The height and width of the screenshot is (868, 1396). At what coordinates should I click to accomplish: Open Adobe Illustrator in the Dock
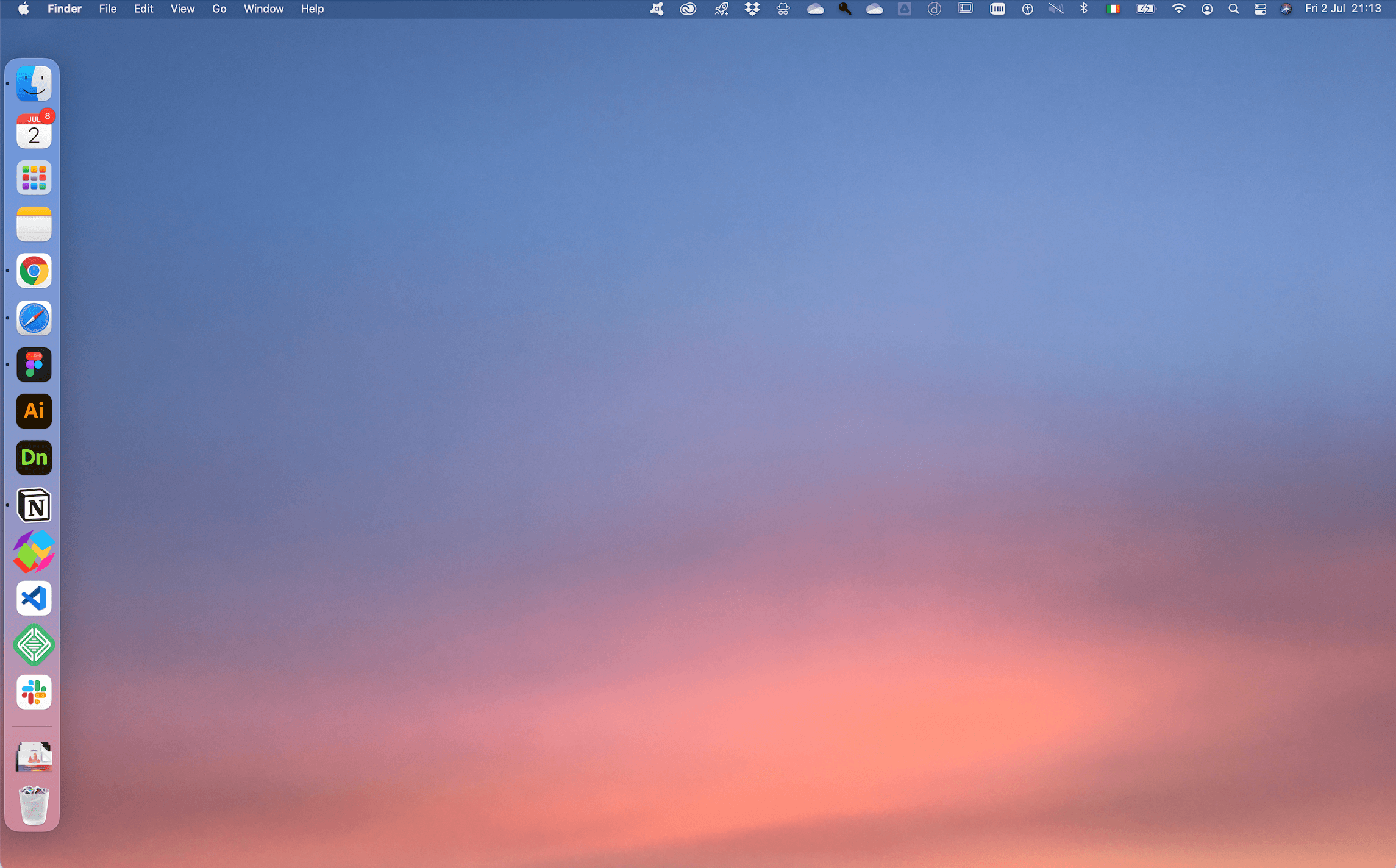[x=34, y=411]
